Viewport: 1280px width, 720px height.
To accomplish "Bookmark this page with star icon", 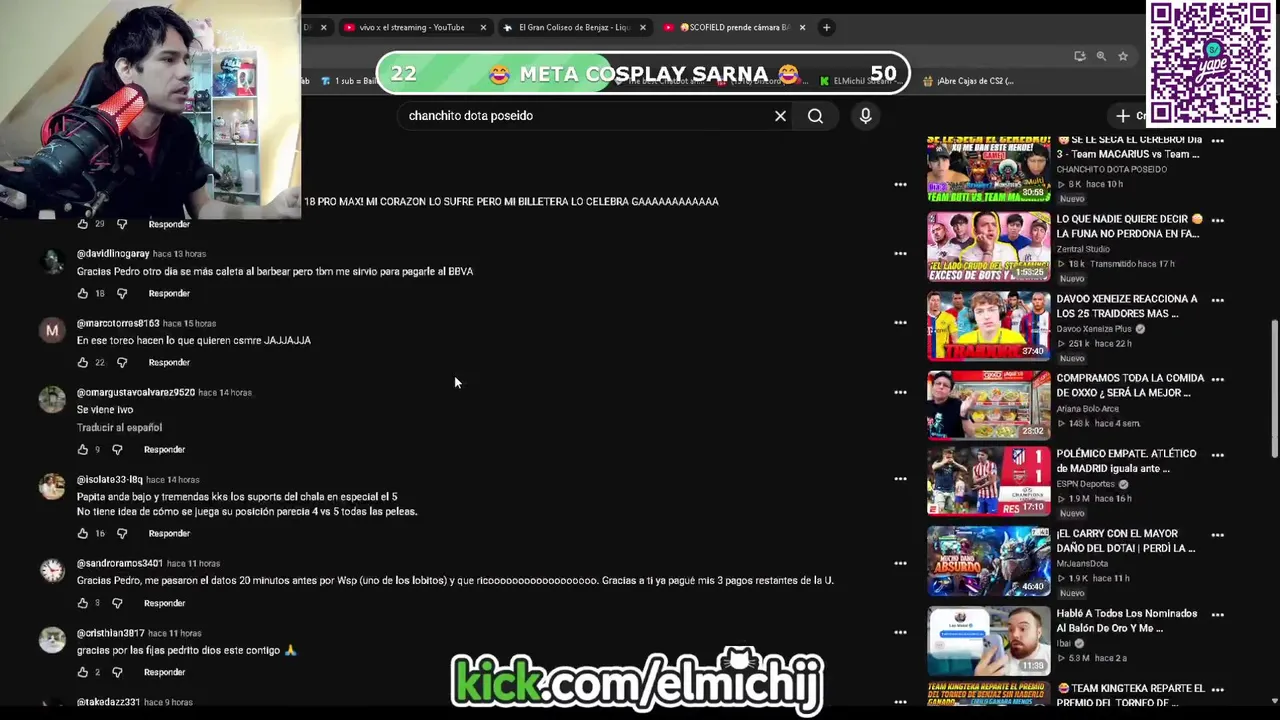I will click(x=1123, y=56).
